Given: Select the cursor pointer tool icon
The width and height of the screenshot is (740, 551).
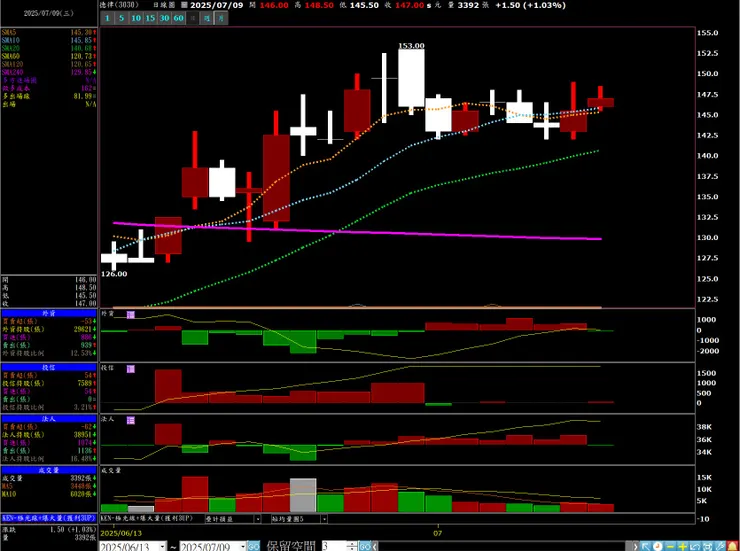Looking at the screenshot, I should click(x=646, y=546).
